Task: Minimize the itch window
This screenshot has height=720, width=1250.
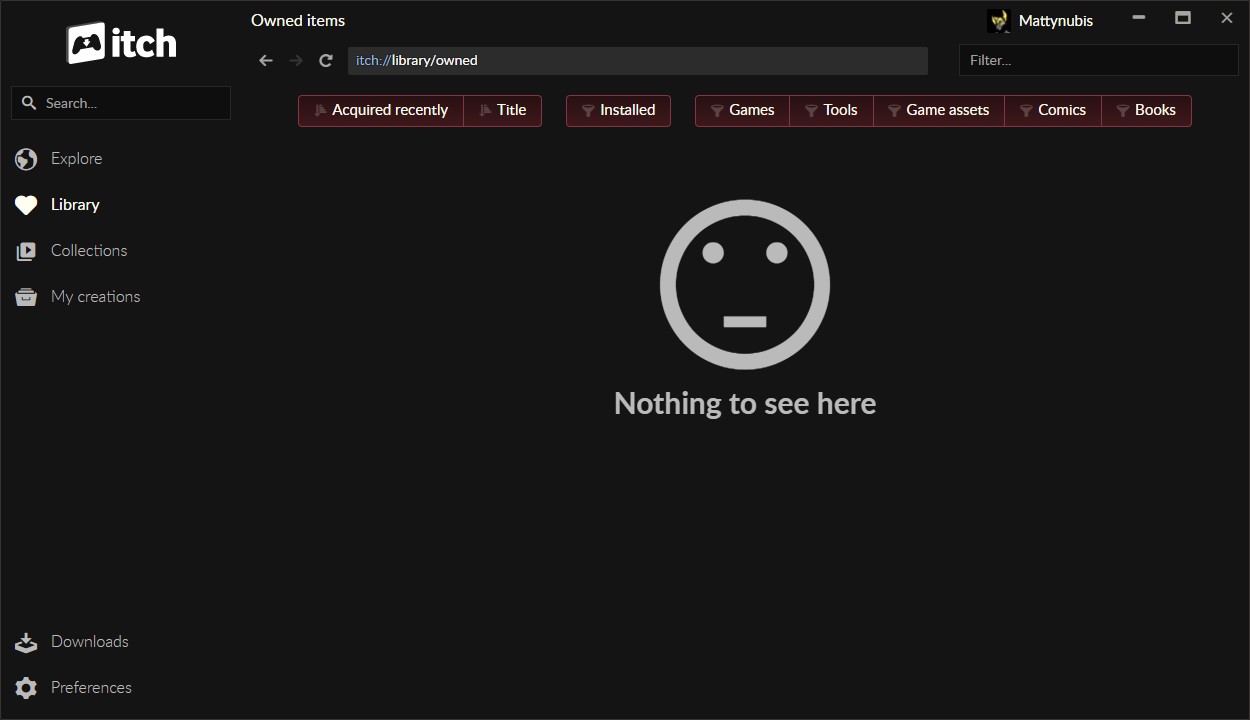Action: [x=1139, y=18]
